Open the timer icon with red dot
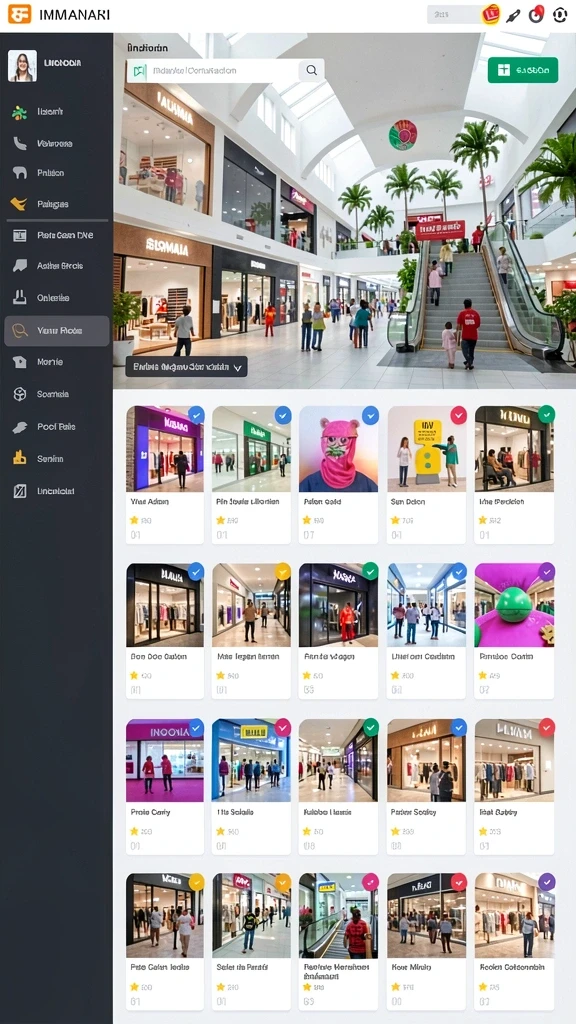576x1024 pixels. (x=536, y=14)
